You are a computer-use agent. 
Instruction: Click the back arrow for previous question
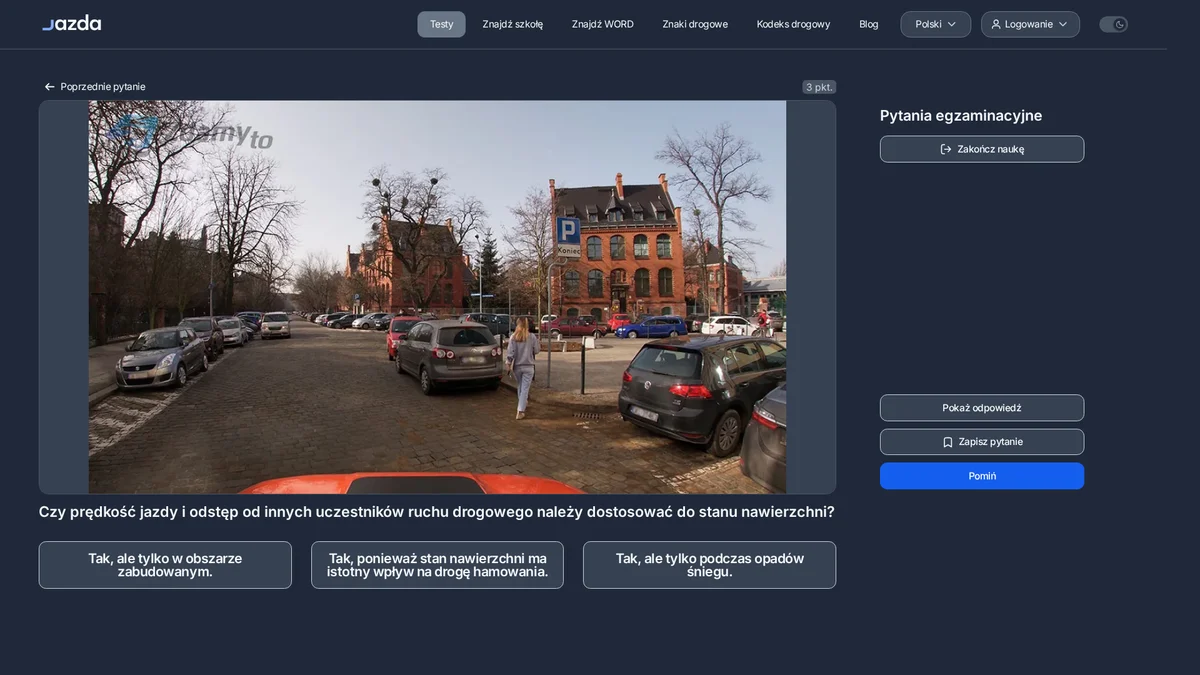click(49, 87)
